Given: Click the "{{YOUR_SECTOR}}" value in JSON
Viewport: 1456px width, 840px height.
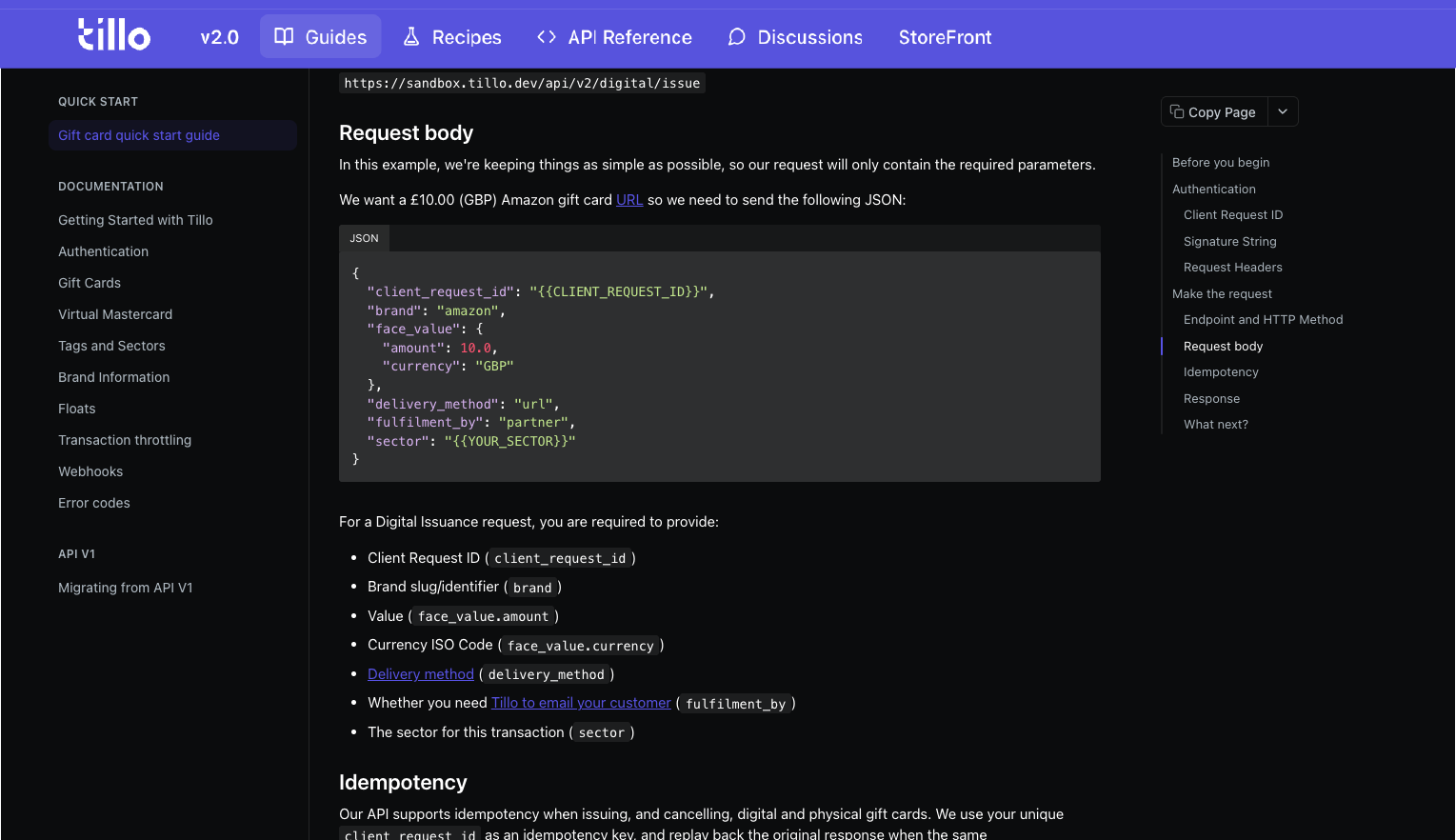Looking at the screenshot, I should click(510, 441).
